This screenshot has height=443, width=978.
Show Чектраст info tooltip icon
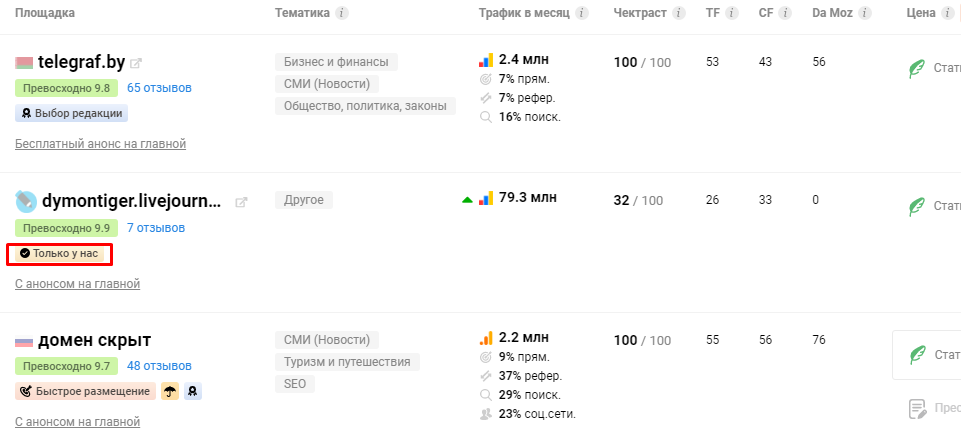(680, 13)
